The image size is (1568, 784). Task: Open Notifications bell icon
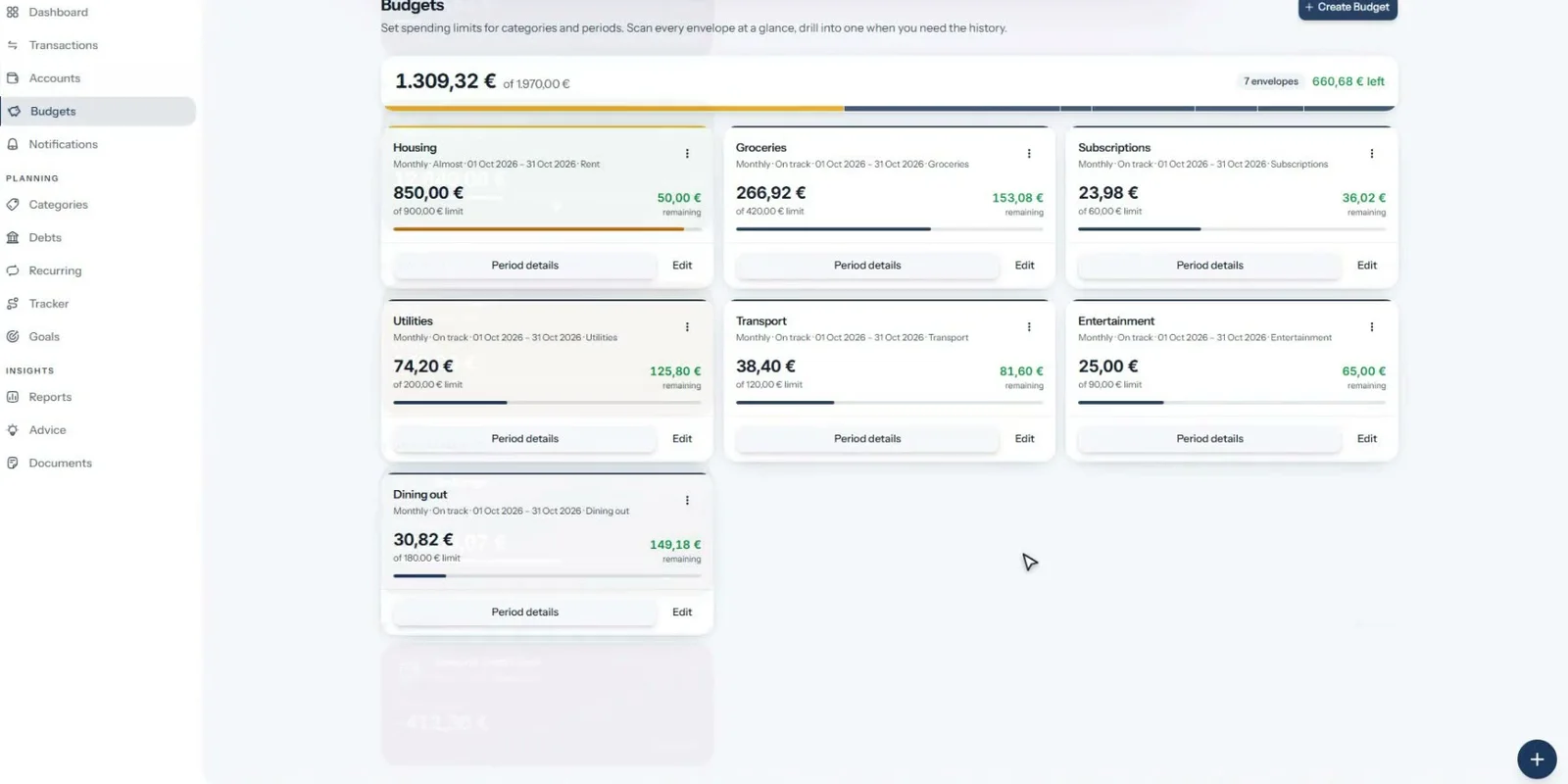13,144
